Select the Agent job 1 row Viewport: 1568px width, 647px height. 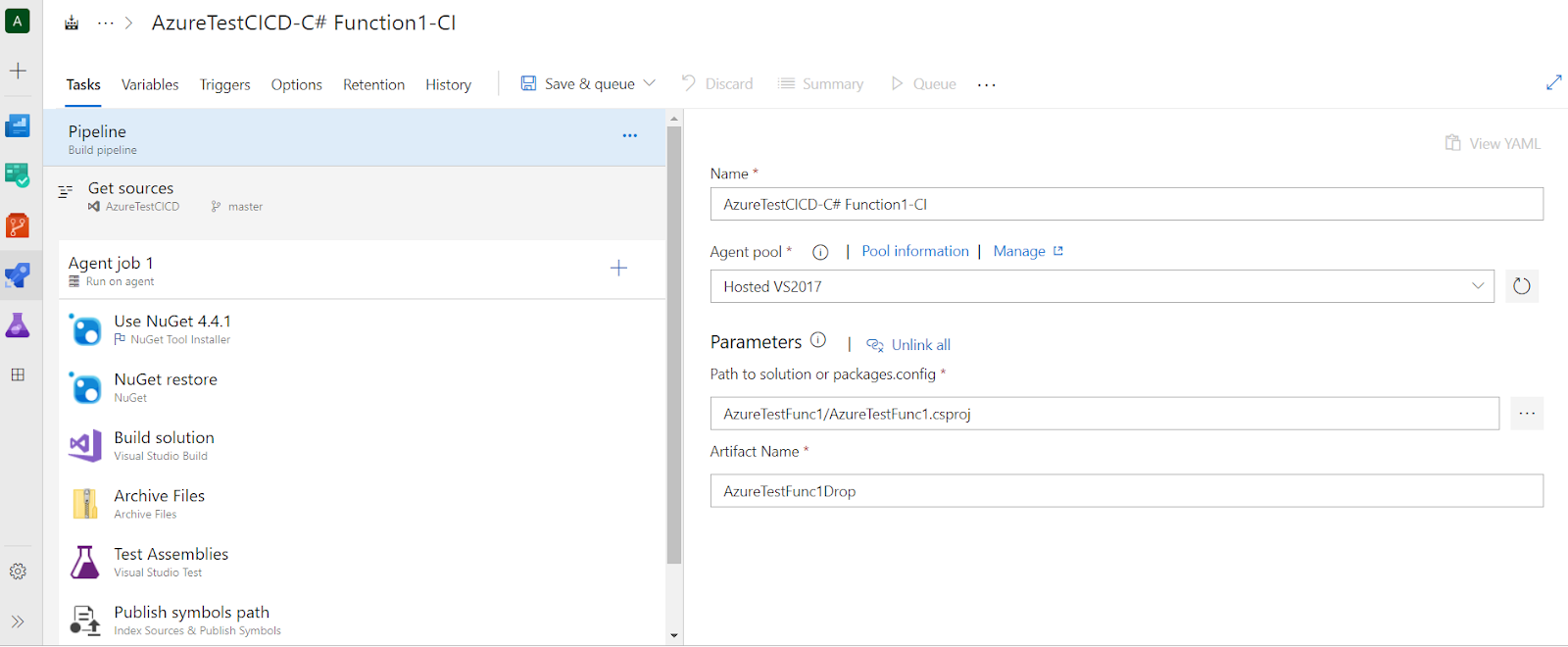(362, 270)
